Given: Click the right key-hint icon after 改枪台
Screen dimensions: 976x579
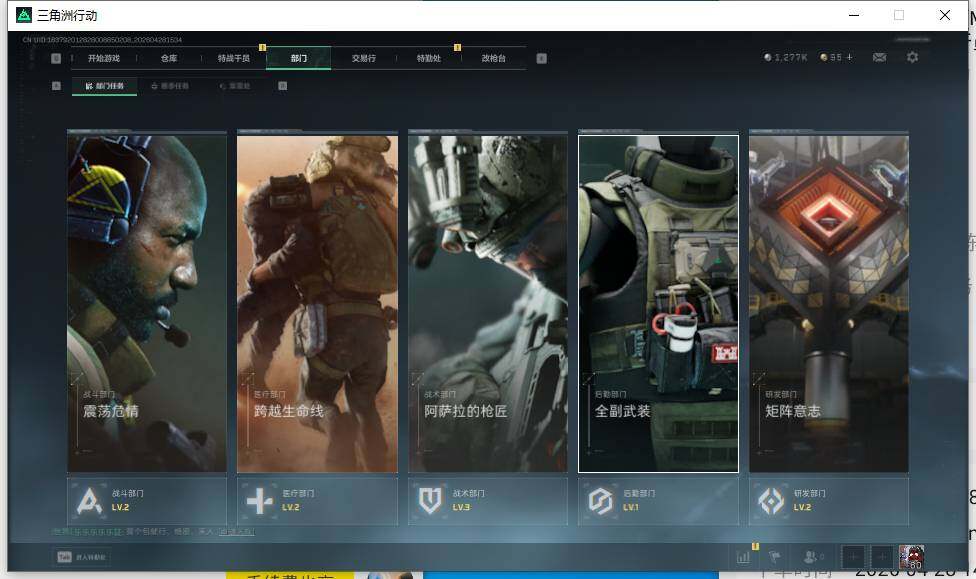Looking at the screenshot, I should (542, 59).
